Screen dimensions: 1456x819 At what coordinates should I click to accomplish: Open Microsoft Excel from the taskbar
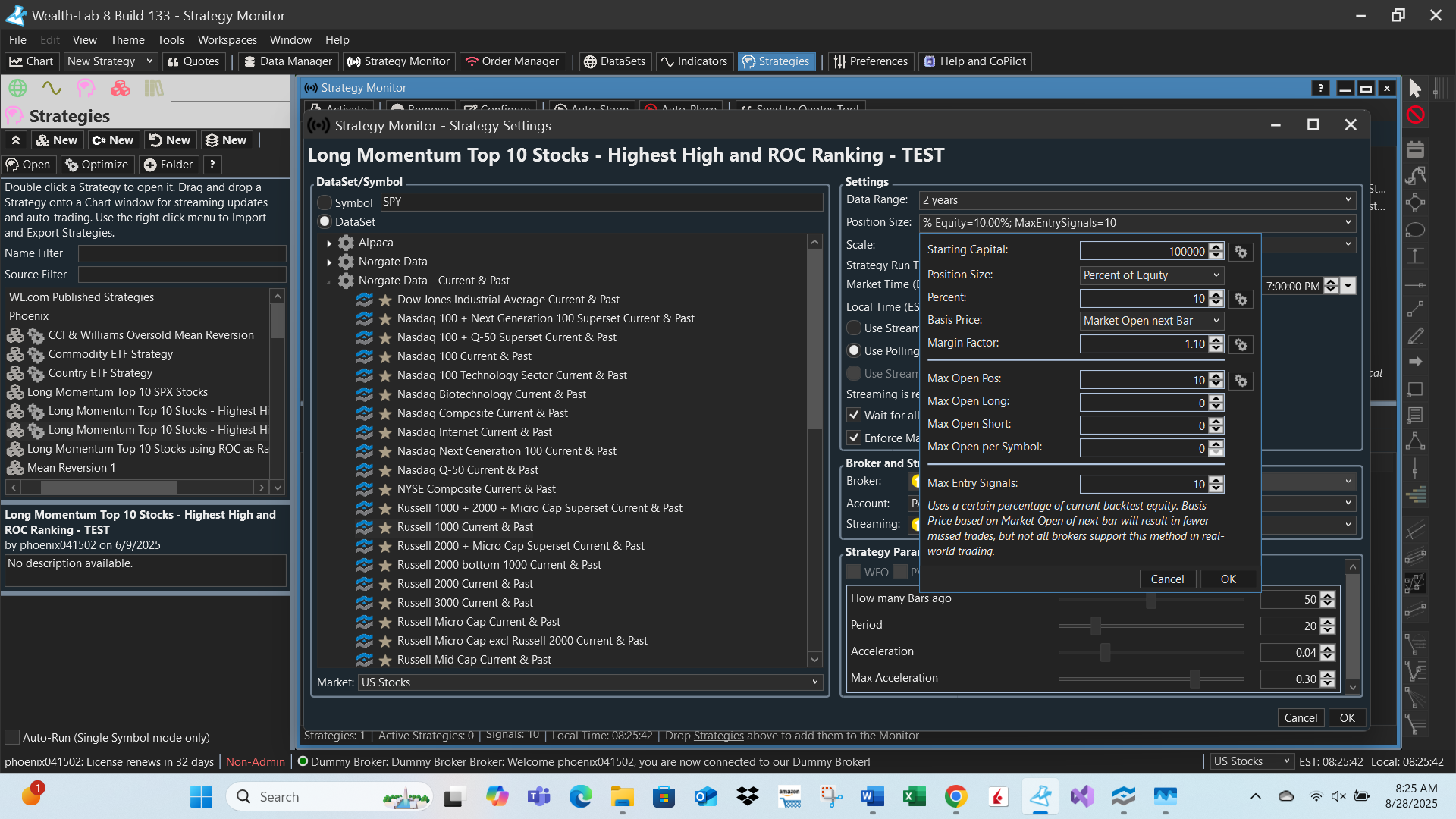pyautogui.click(x=914, y=796)
